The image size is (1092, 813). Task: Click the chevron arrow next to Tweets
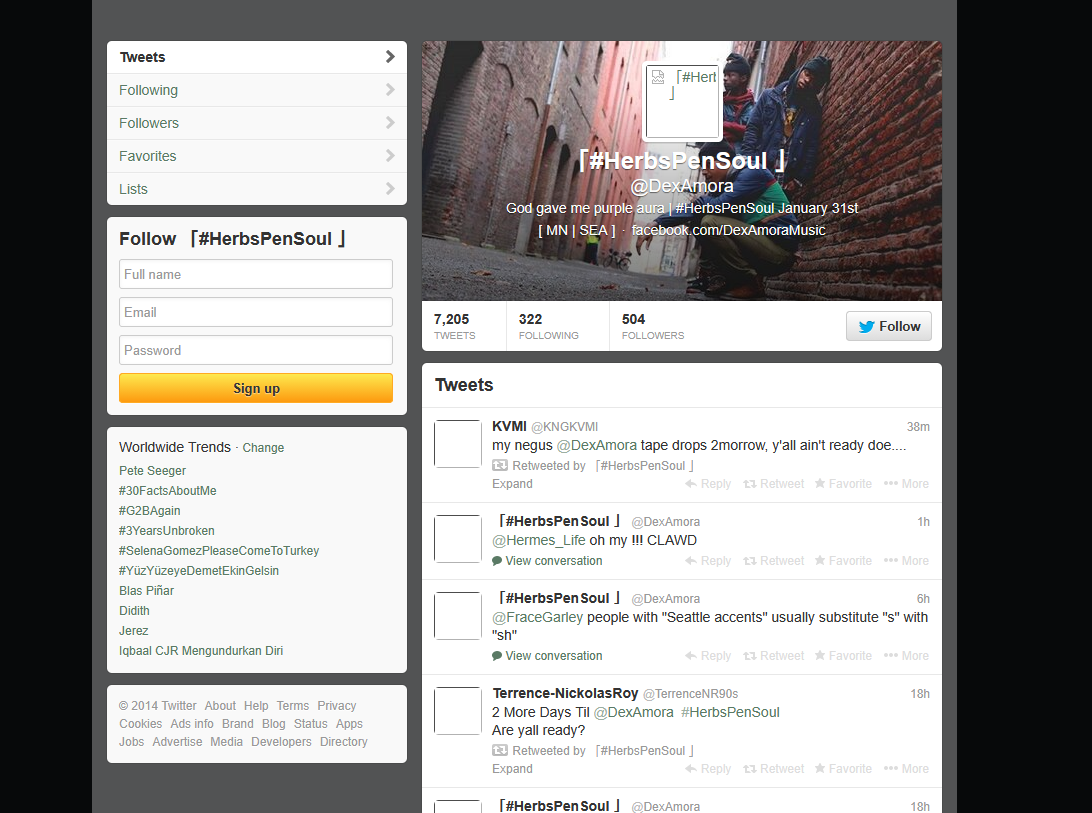coord(390,57)
